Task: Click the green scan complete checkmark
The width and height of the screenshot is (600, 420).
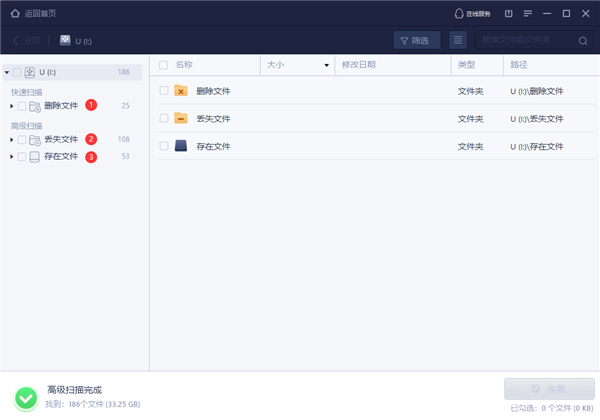Action: [x=26, y=399]
